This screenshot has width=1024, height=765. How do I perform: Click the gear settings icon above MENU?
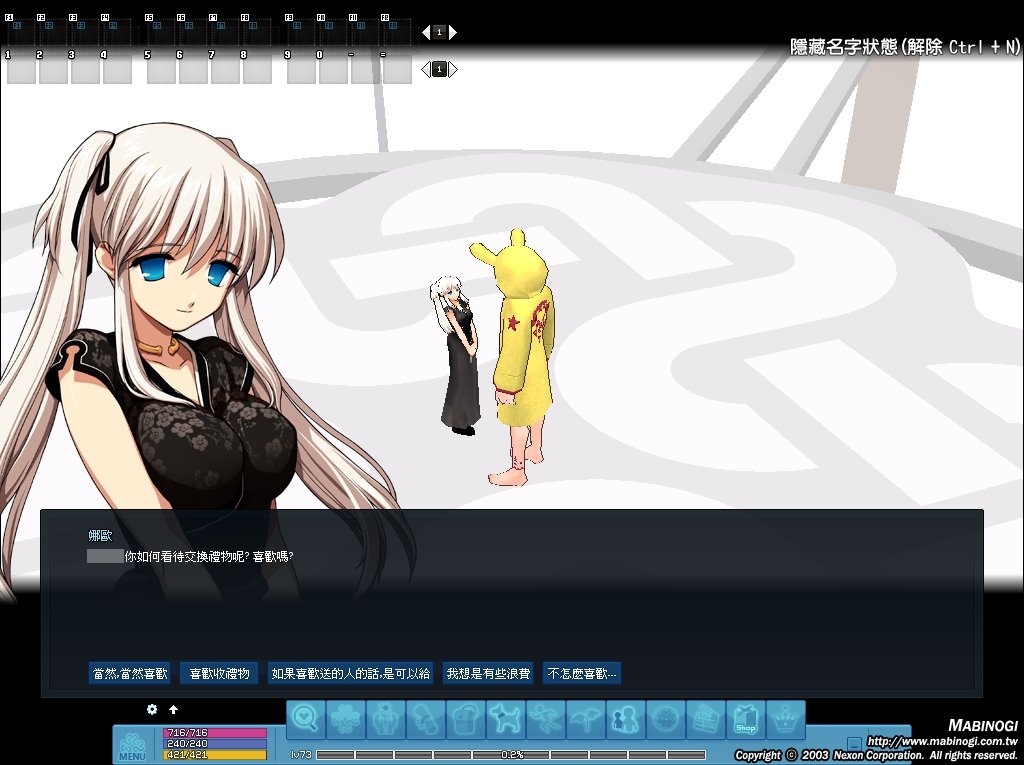[x=152, y=709]
